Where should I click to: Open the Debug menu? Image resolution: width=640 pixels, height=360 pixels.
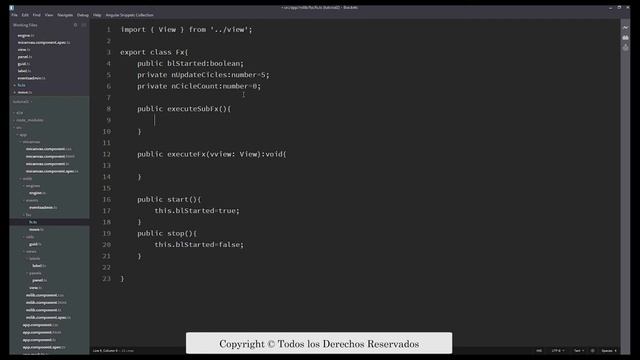[x=82, y=15]
